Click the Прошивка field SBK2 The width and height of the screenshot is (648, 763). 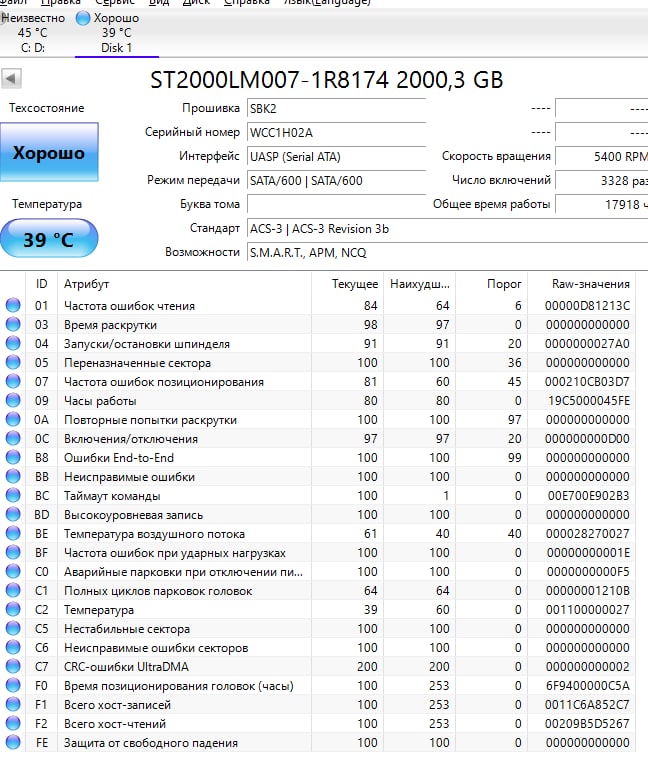tap(337, 109)
